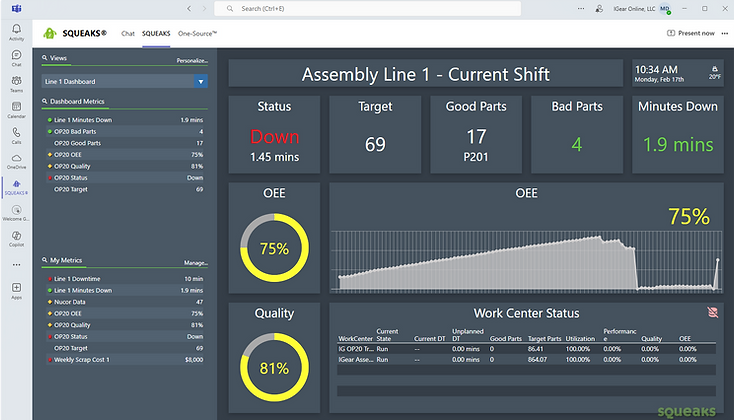
Task: Click the Calls icon in sidebar
Action: [x=16, y=135]
